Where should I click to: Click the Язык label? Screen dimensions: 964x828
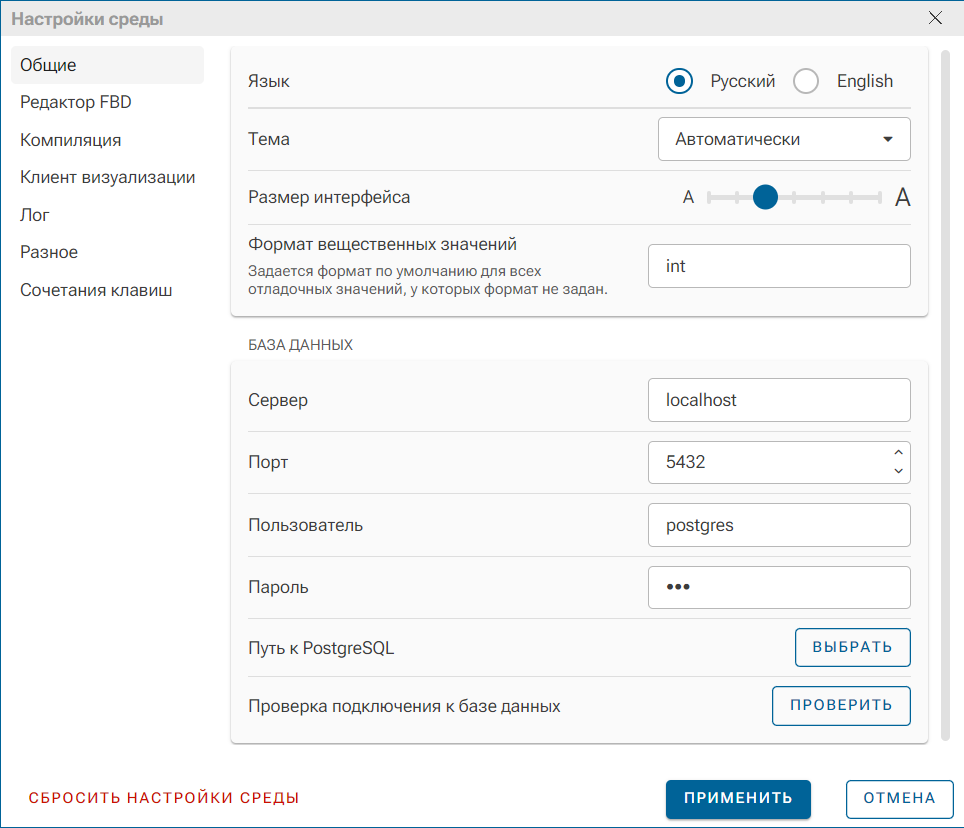[x=269, y=82]
